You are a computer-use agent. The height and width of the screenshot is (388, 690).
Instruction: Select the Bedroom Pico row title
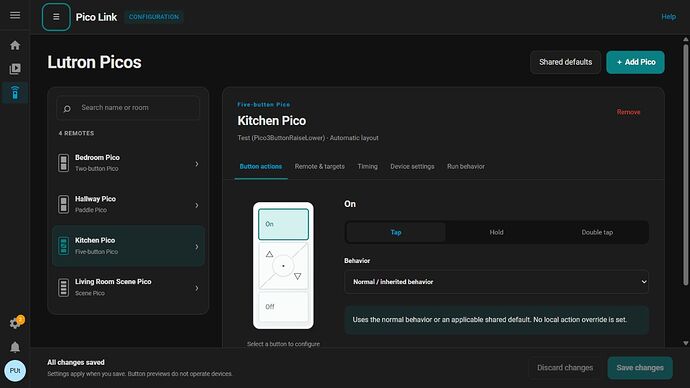97,157
